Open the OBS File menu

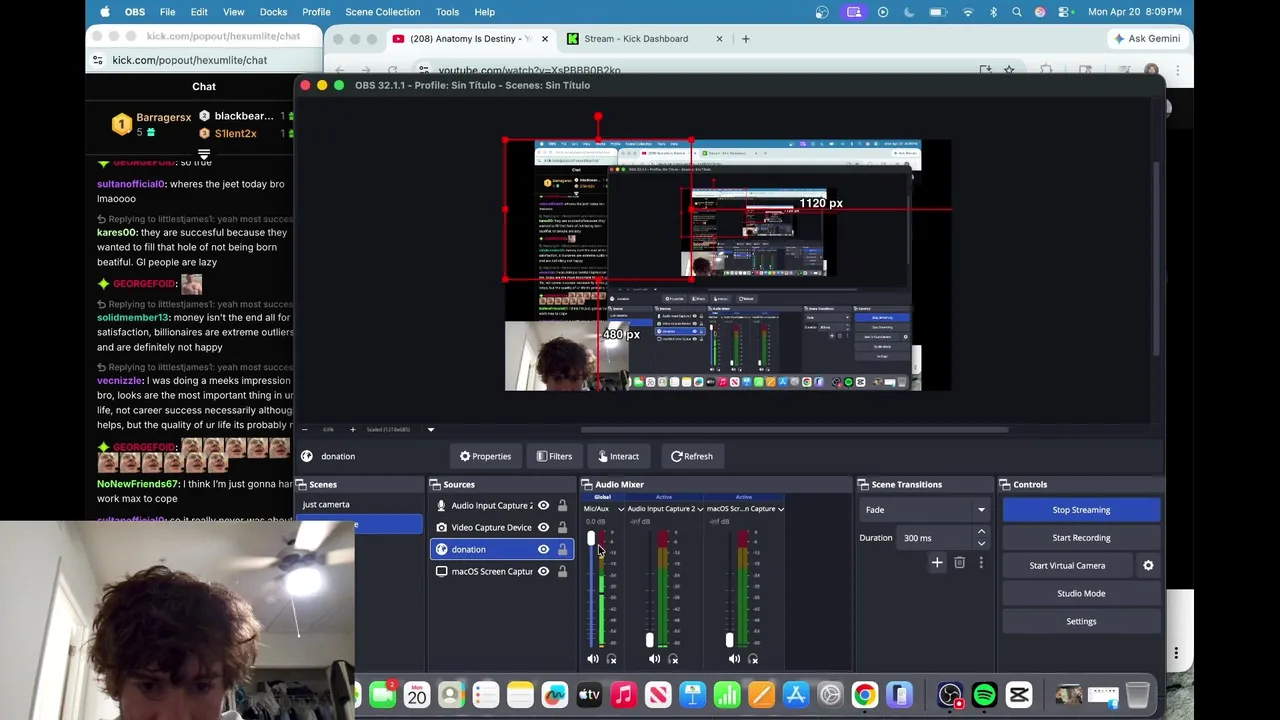click(x=167, y=12)
